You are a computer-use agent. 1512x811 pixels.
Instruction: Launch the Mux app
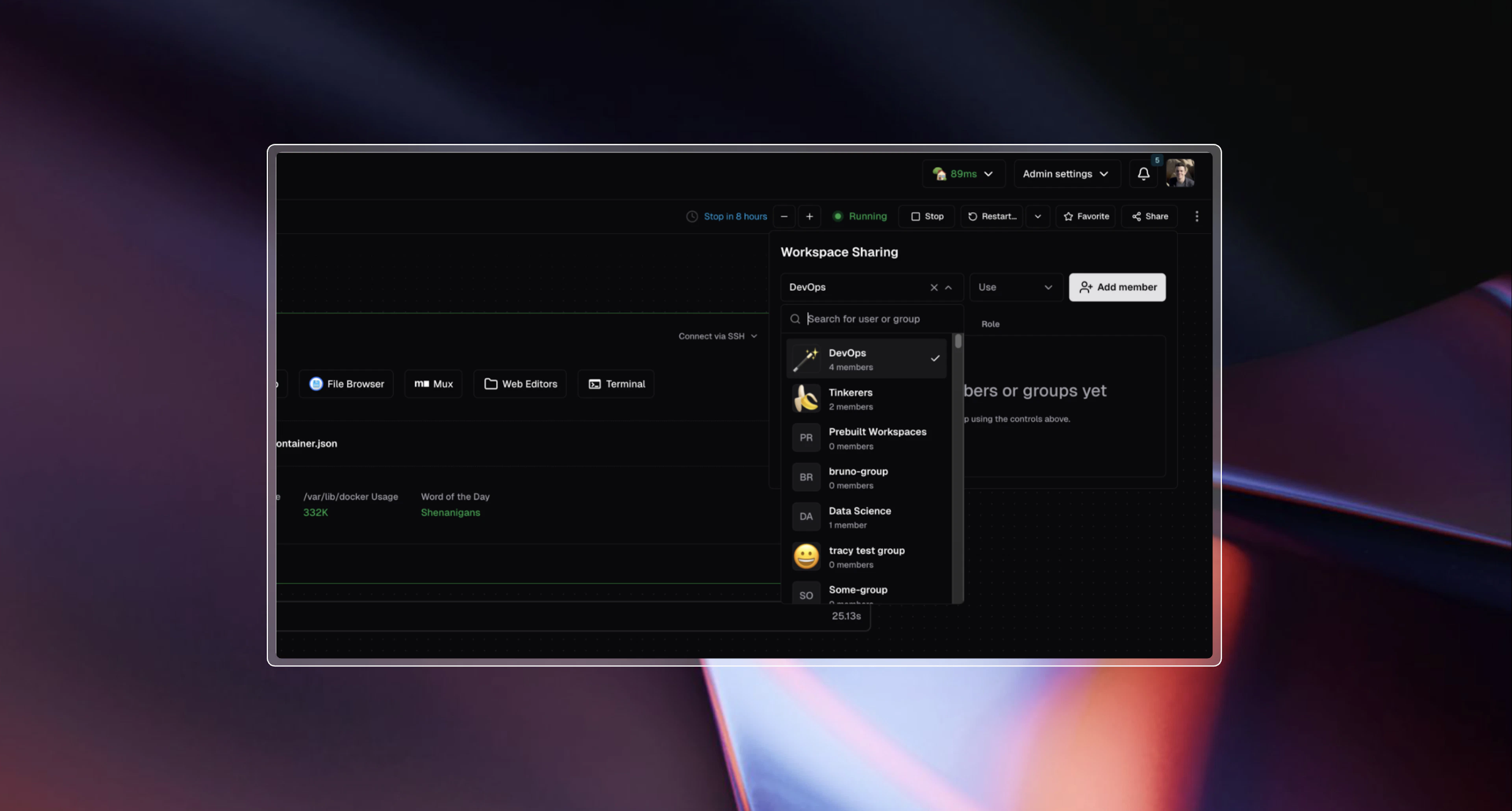tap(433, 384)
